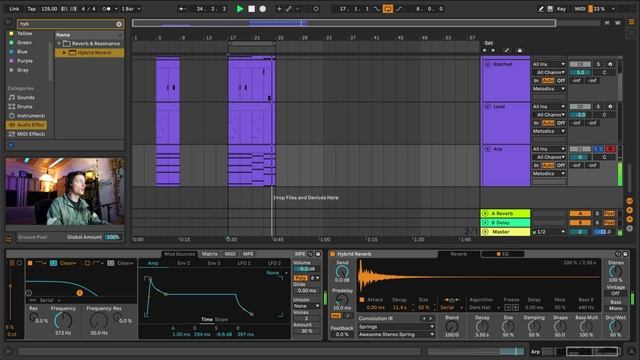
Task: Save Hybrid Reverb preset disk icon
Action: click(625, 254)
